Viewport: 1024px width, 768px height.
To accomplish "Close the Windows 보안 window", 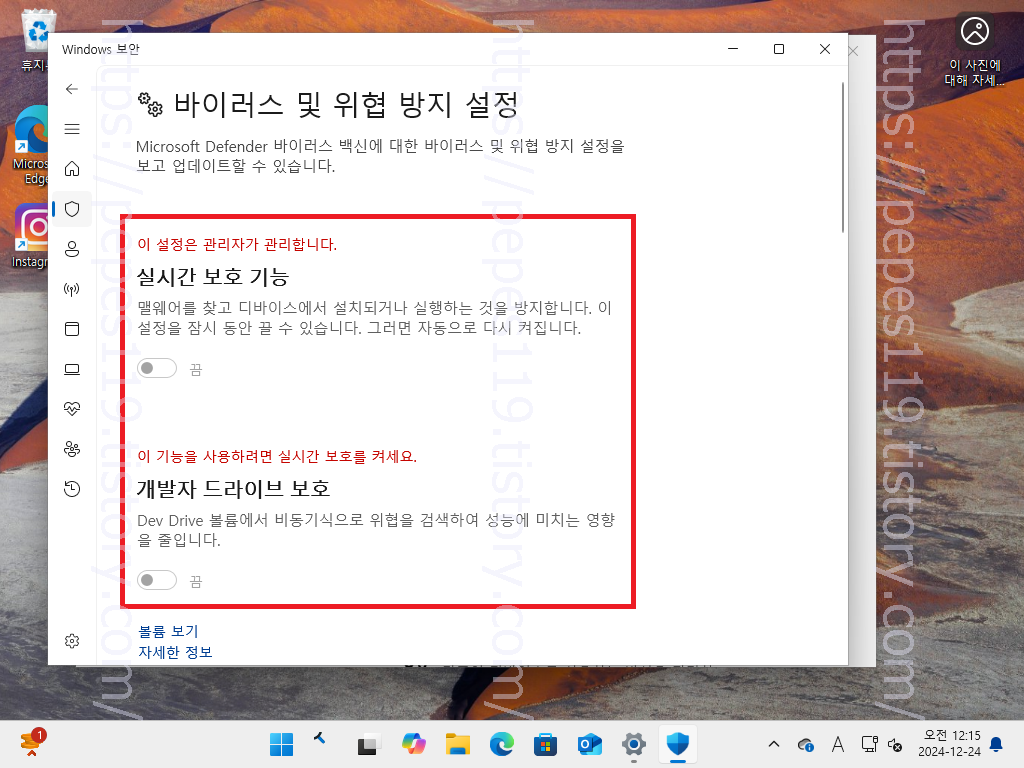I will click(825, 49).
